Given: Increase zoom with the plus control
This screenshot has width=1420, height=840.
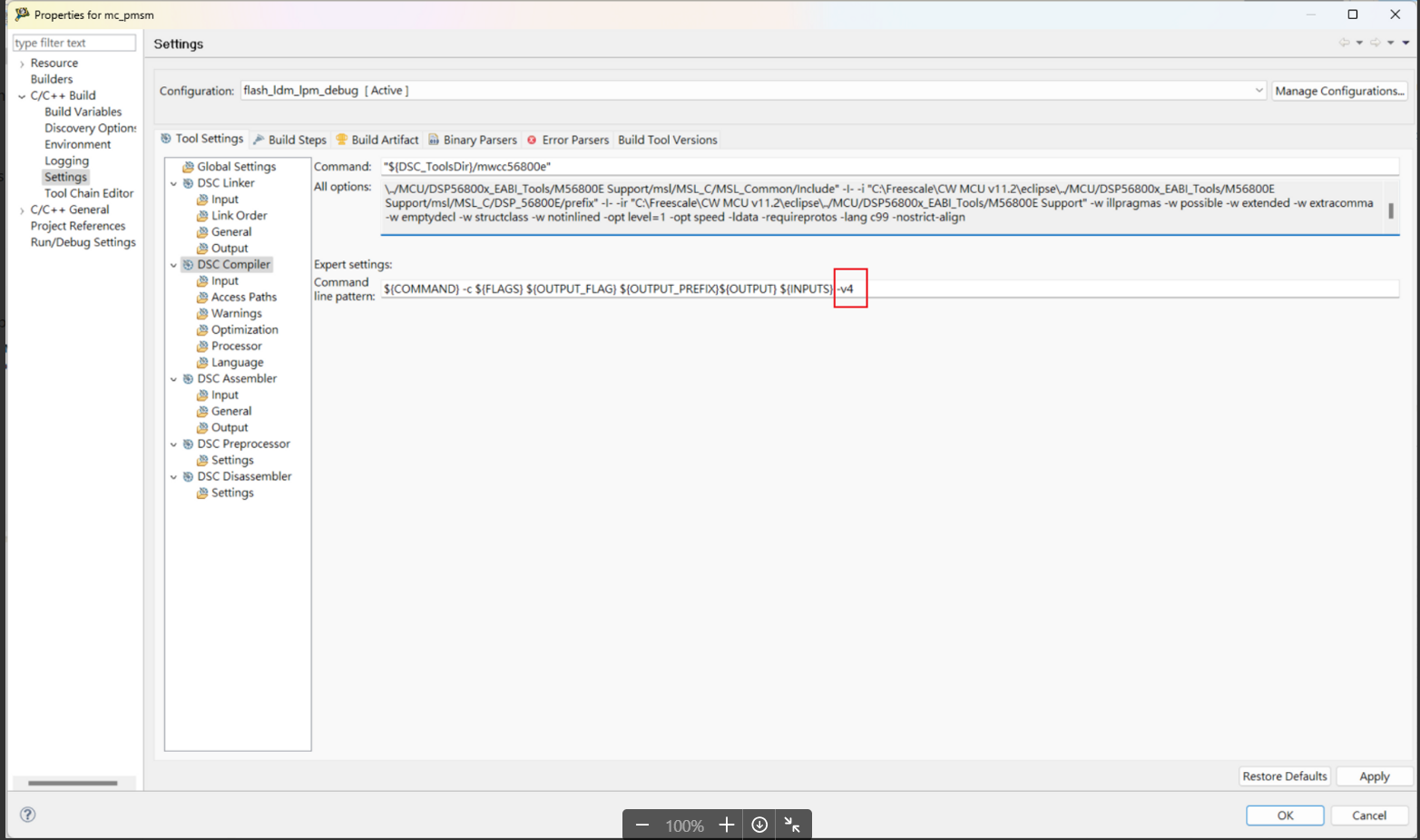Looking at the screenshot, I should [726, 825].
